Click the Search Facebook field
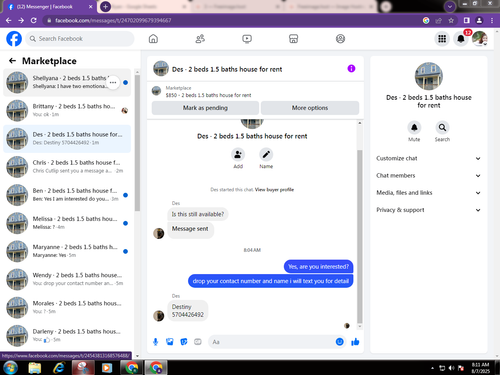Screen dimensions: 500x375 click(x=80, y=39)
